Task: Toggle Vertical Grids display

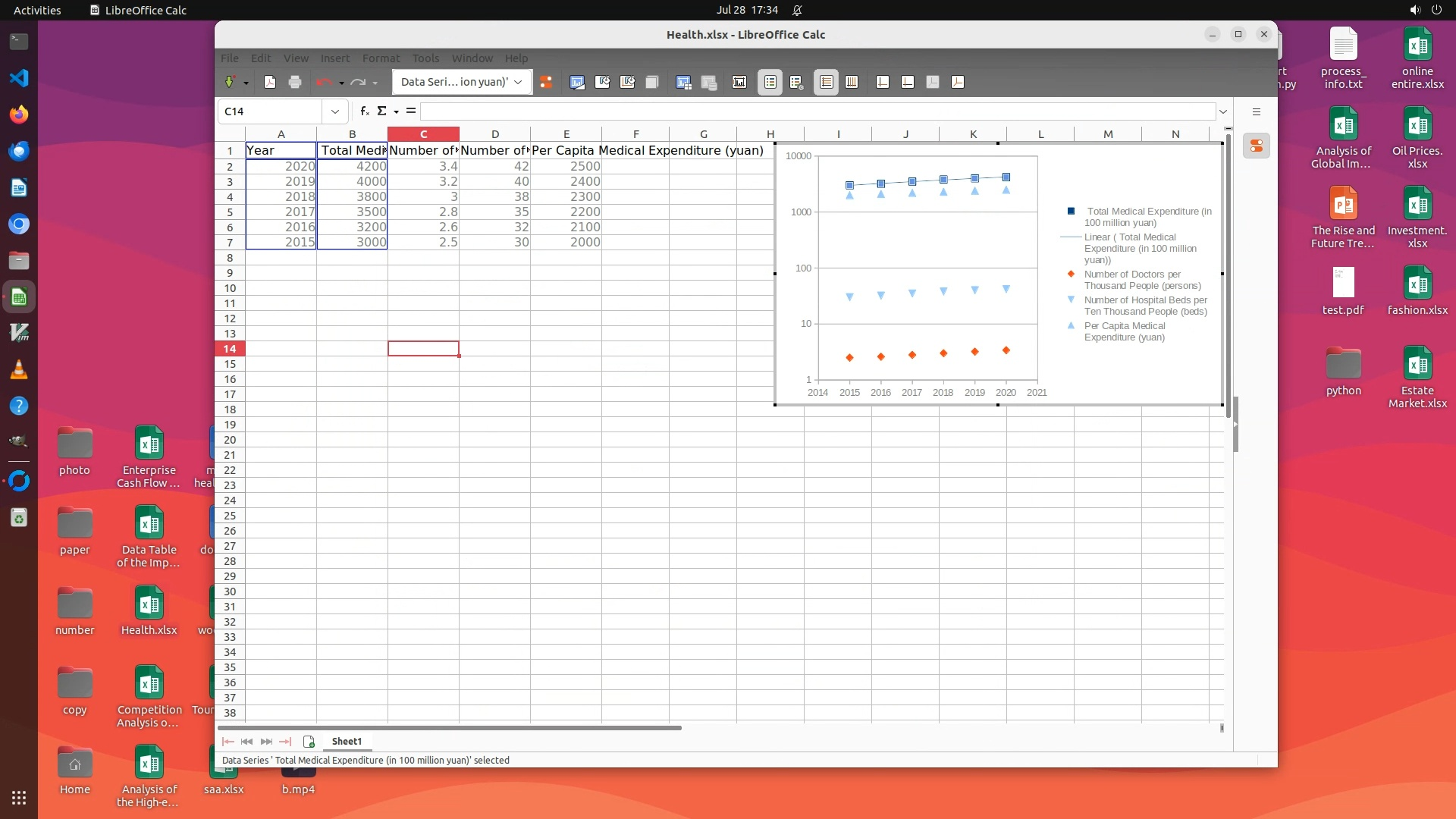Action: tap(852, 82)
